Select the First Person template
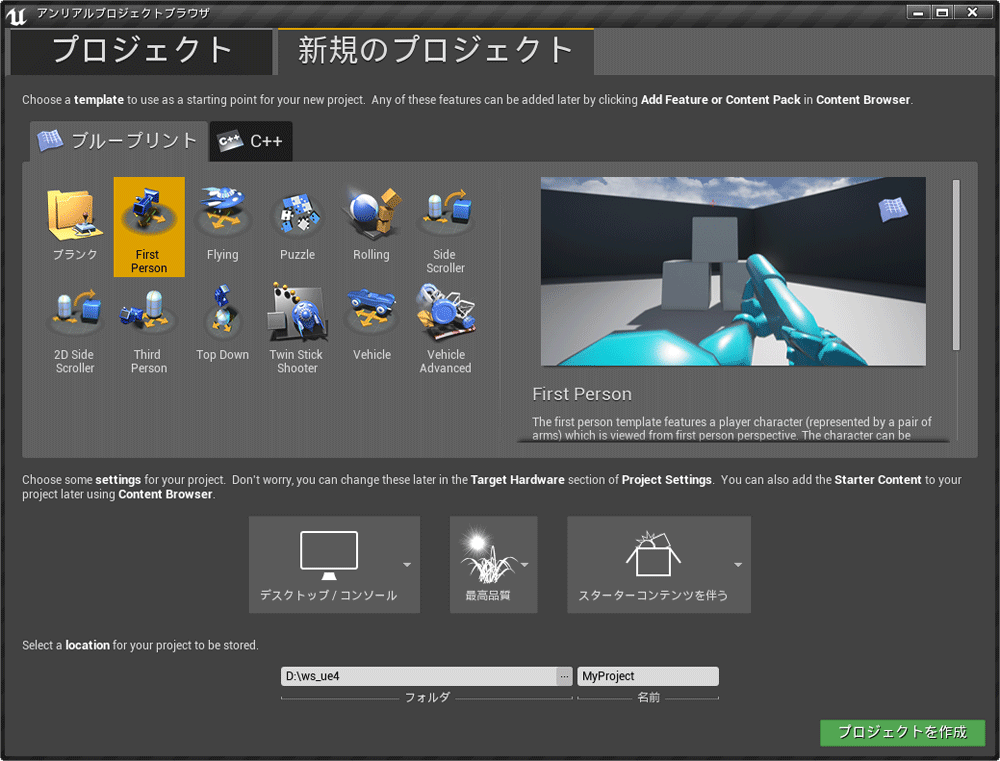The width and height of the screenshot is (1000, 761). tap(149, 227)
